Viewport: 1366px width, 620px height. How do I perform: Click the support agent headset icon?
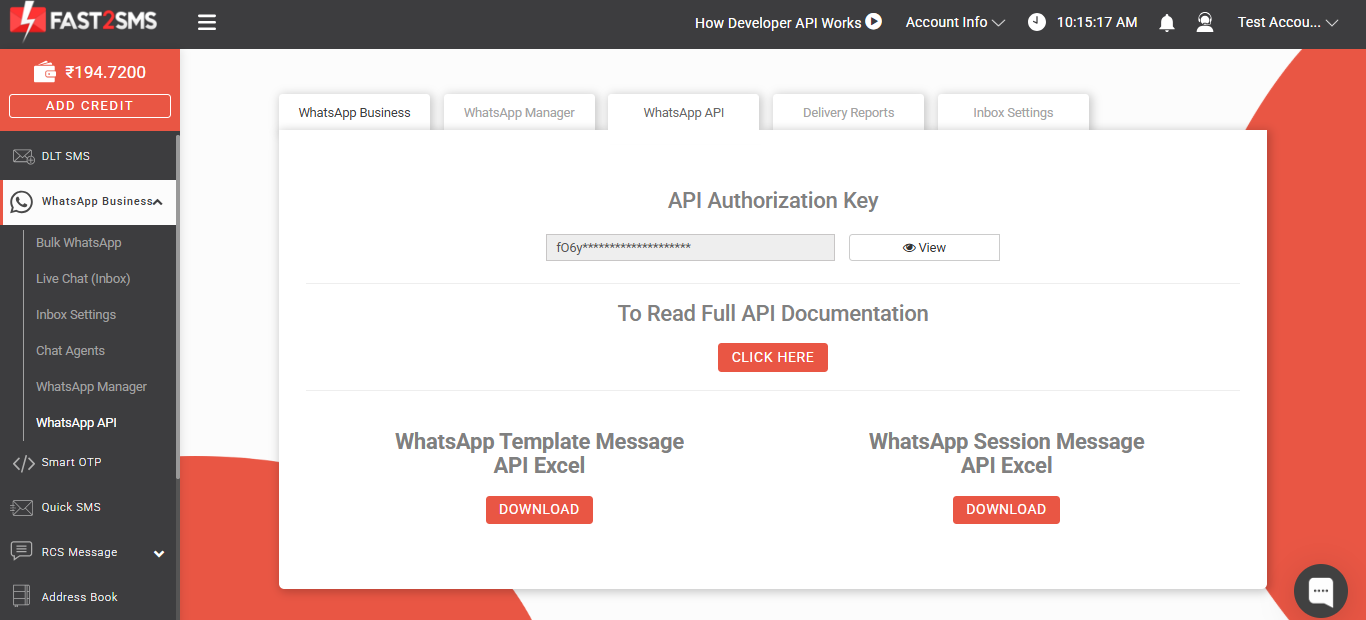pos(1205,22)
